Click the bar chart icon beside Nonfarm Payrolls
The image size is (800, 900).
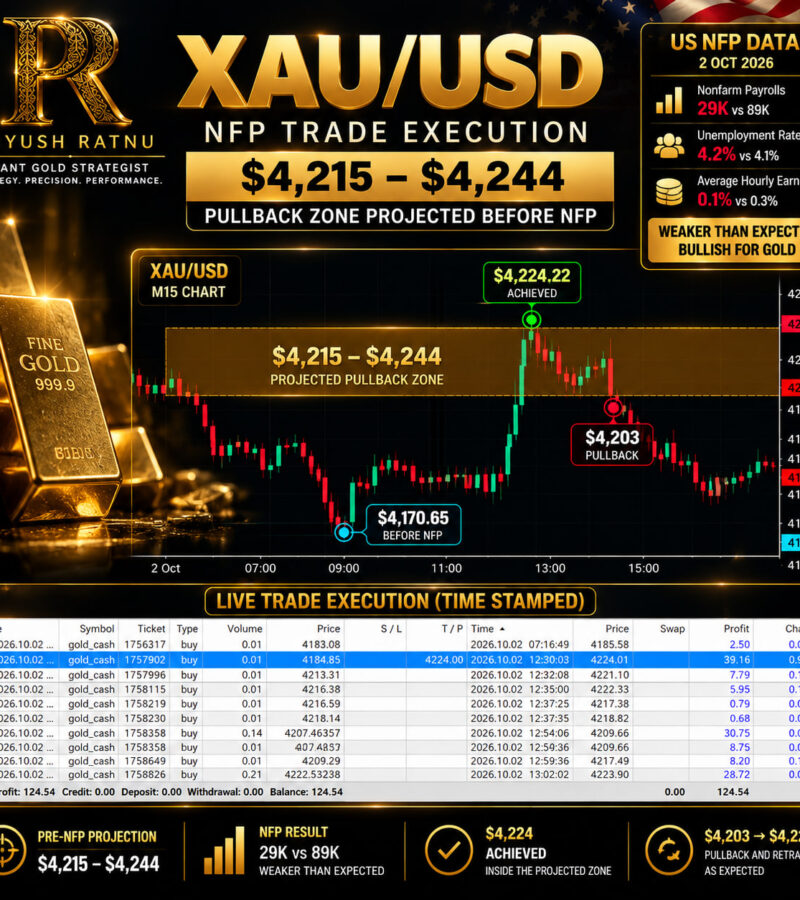pyautogui.click(x=669, y=100)
